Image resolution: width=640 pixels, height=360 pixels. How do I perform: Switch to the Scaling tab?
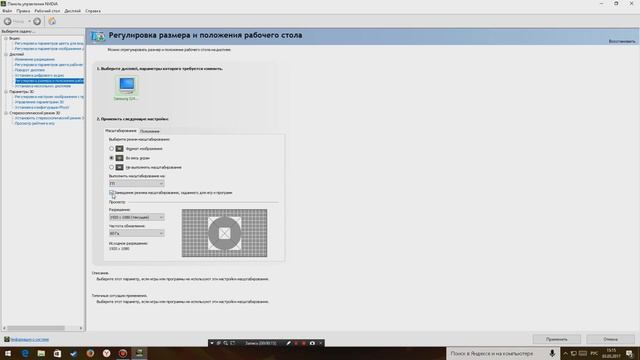(x=120, y=131)
